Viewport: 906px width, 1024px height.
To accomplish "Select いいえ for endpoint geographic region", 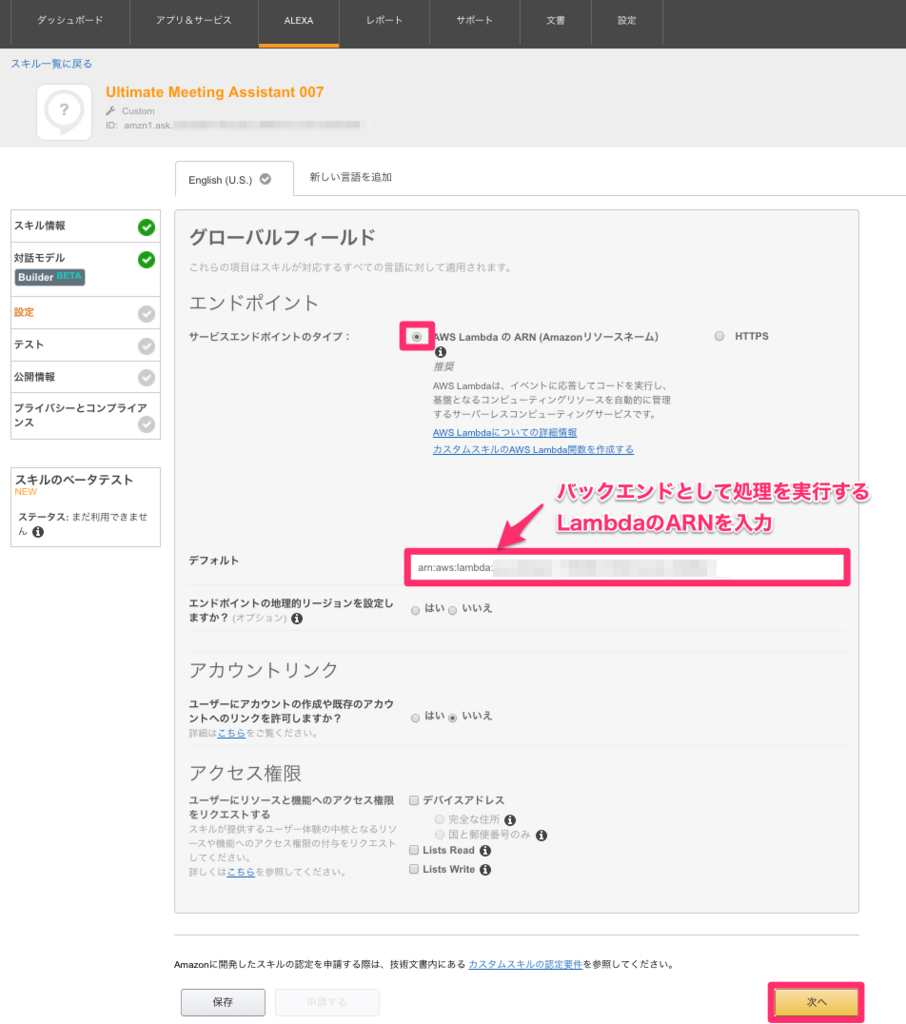I will coord(452,611).
